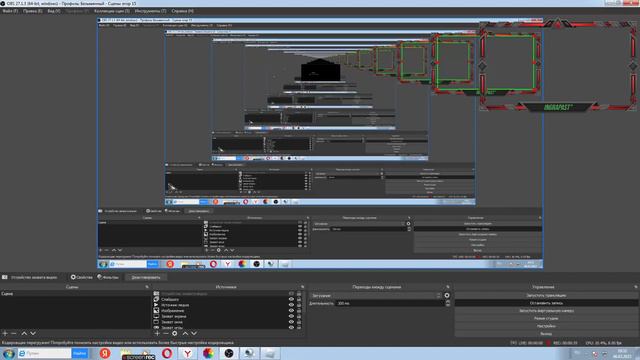Image resolution: width=640 pixels, height=360 pixels.
Task: Add a new scene with the plus icon in Сцены
Action: click(x=5, y=333)
